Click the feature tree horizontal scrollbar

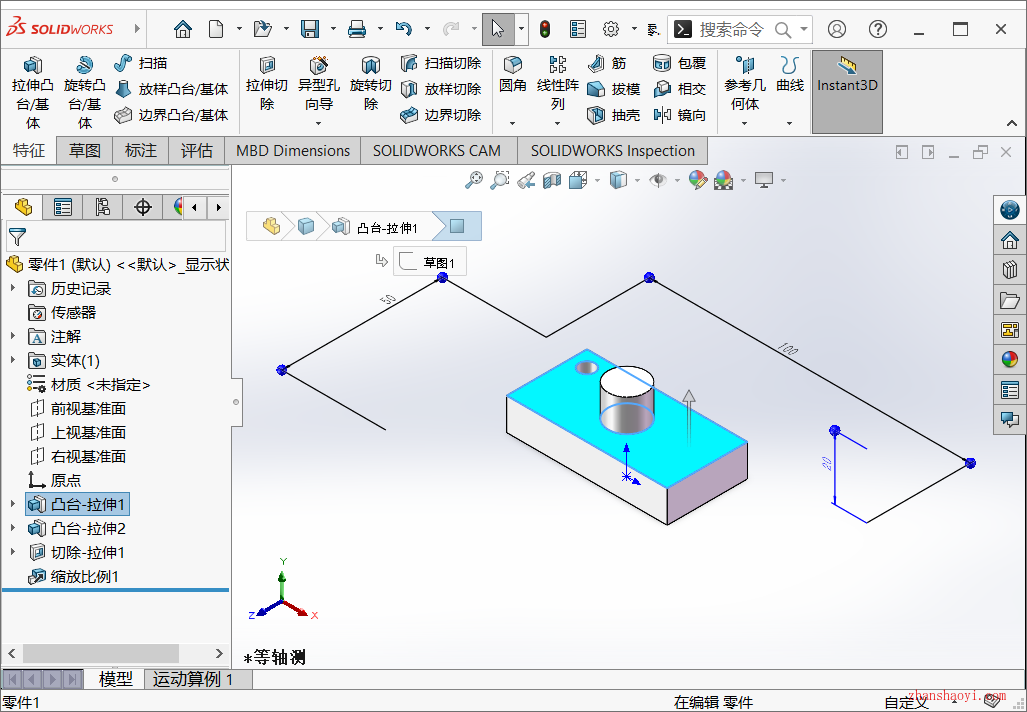[x=101, y=653]
